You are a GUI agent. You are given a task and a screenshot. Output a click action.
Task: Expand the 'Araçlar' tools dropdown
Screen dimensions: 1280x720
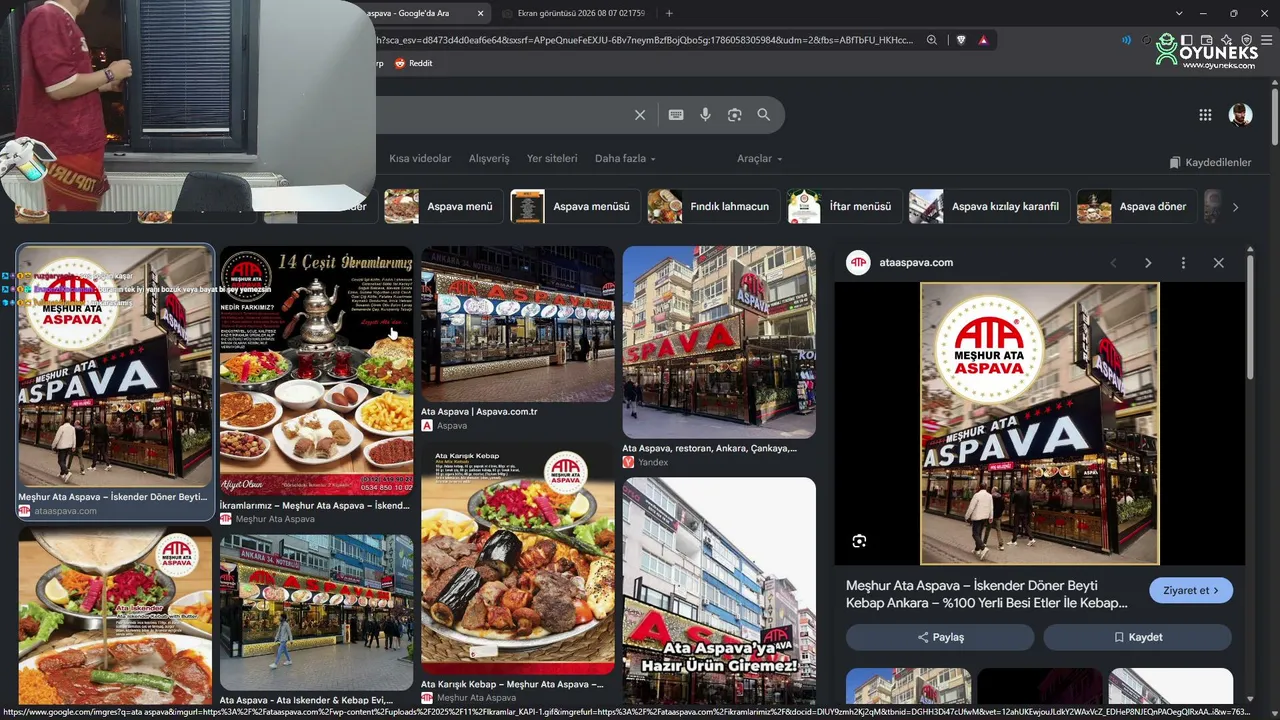click(x=760, y=159)
